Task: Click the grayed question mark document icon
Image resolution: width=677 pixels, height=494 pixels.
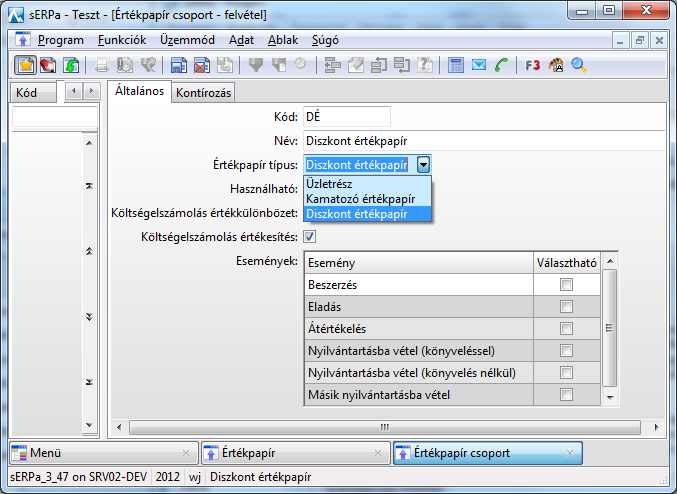Action: tap(425, 65)
